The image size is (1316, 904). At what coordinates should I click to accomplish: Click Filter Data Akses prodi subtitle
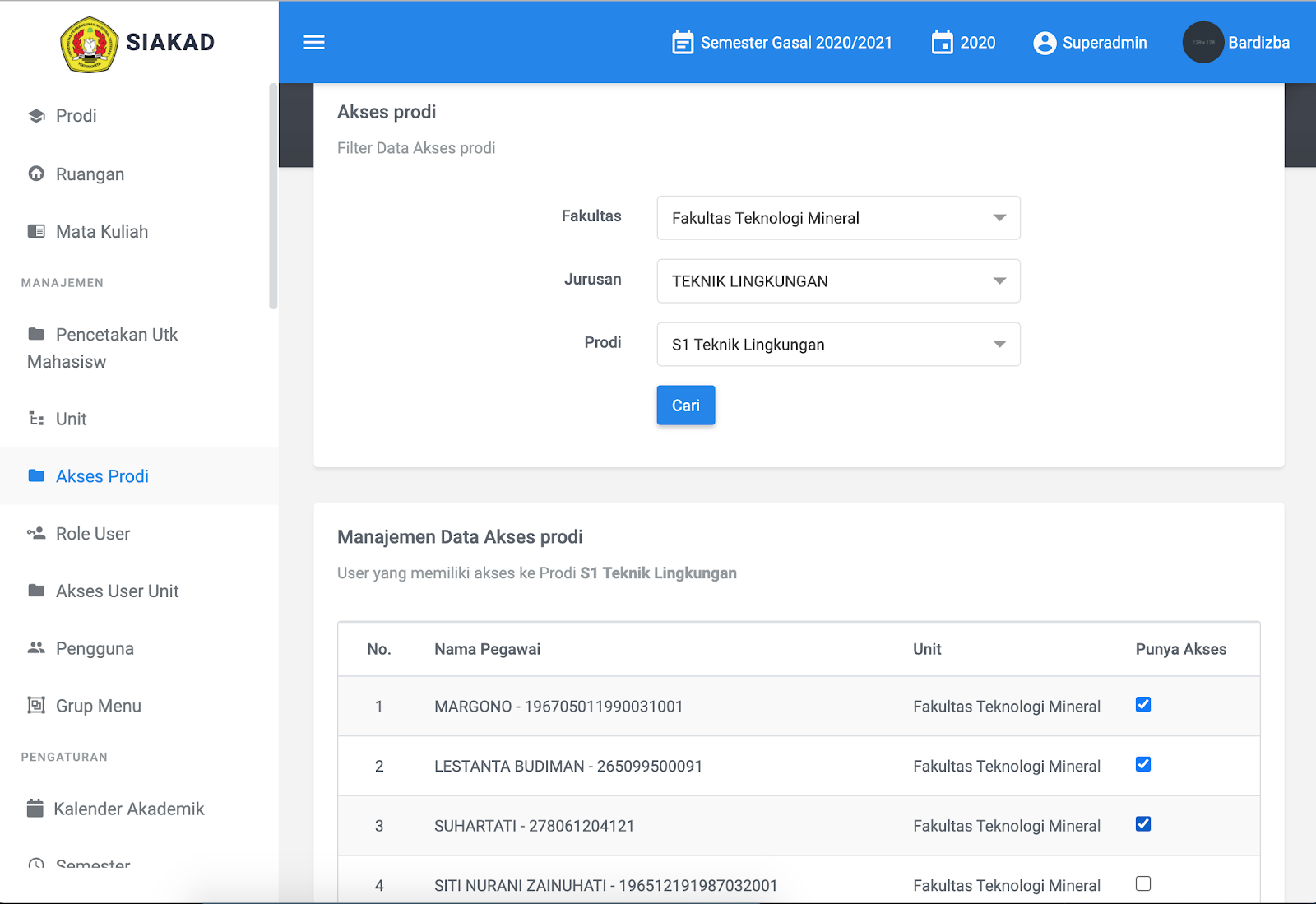pyautogui.click(x=416, y=148)
